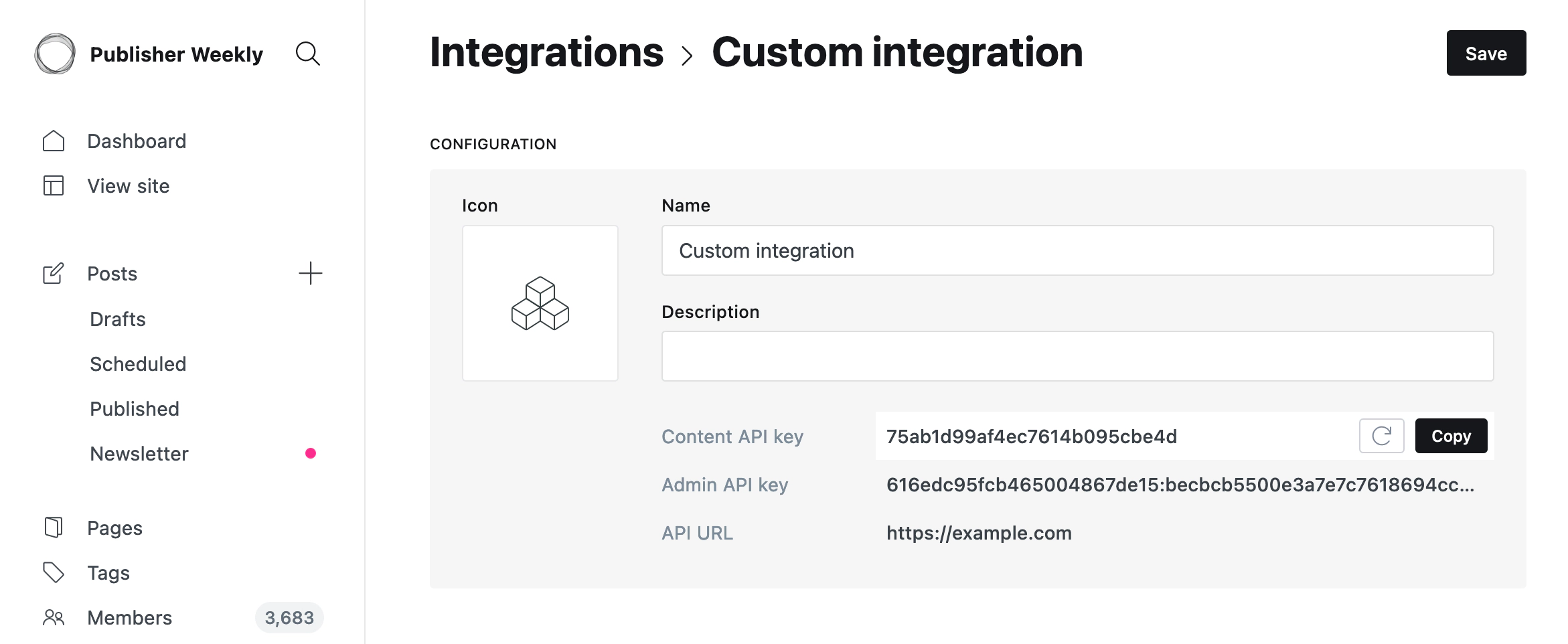Go back to Integrations breadcrumb
Screen dimensions: 1568x644
[x=546, y=53]
